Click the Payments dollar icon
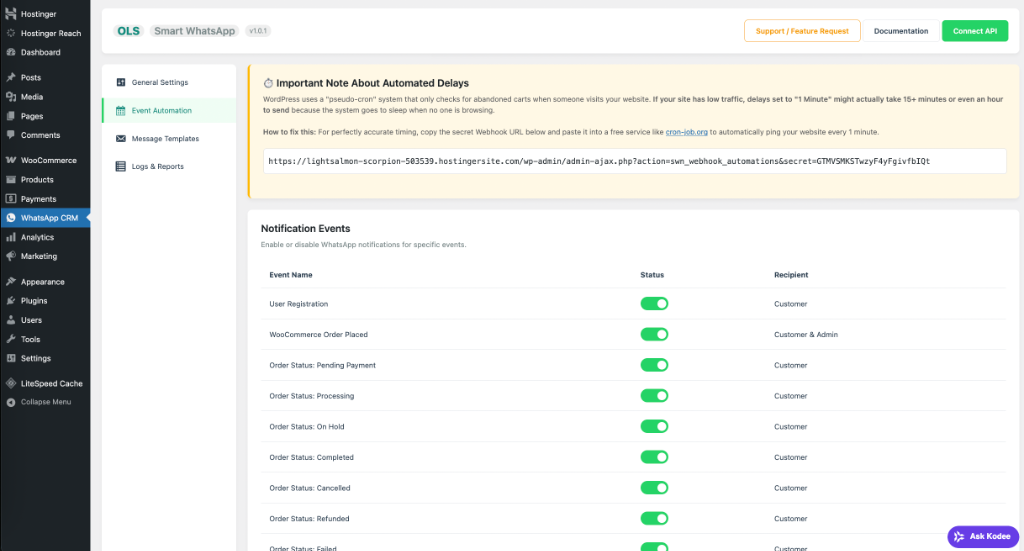1024x551 pixels. 10,198
